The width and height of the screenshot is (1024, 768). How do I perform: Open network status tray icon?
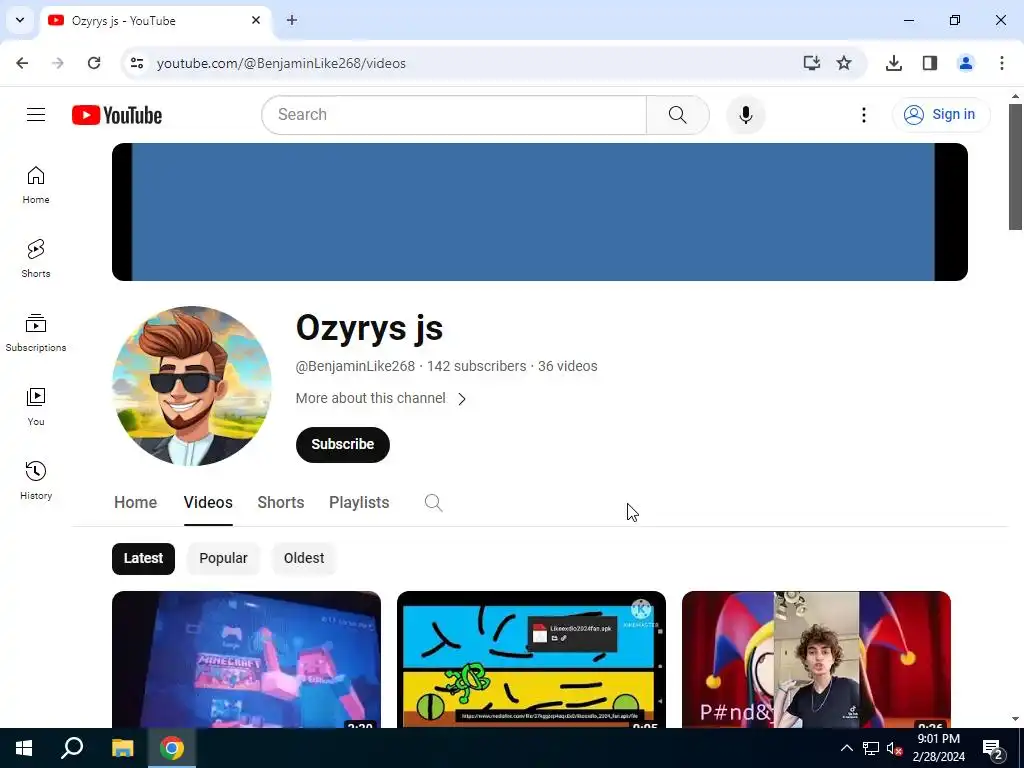871,748
